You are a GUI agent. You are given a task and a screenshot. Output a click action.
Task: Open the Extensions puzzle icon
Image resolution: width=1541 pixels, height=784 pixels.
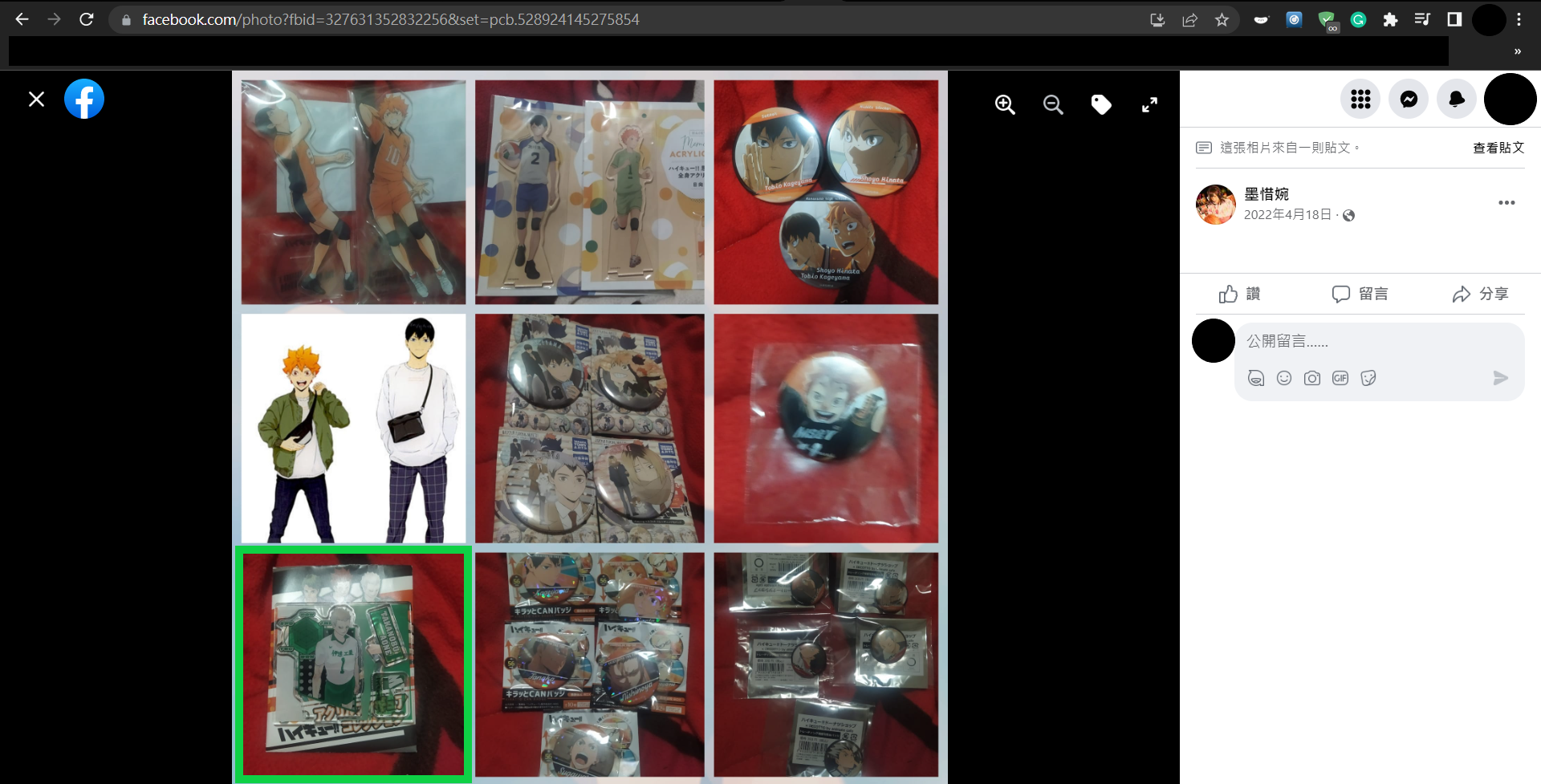(1390, 19)
